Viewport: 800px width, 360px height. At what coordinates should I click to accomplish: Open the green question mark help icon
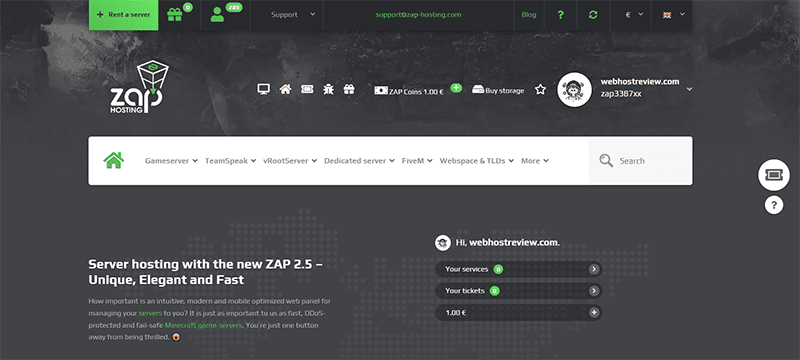click(561, 15)
